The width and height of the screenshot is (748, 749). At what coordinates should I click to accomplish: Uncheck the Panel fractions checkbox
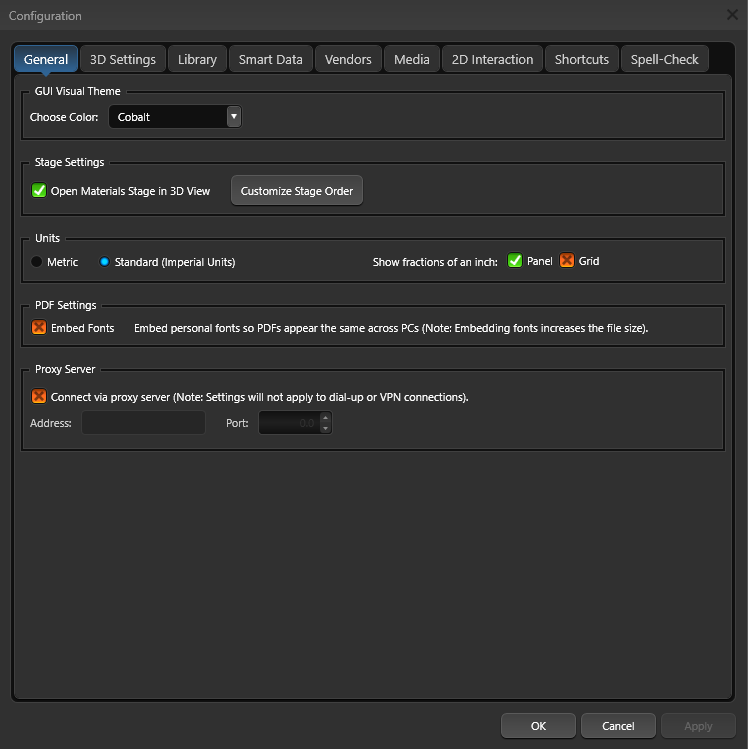515,261
